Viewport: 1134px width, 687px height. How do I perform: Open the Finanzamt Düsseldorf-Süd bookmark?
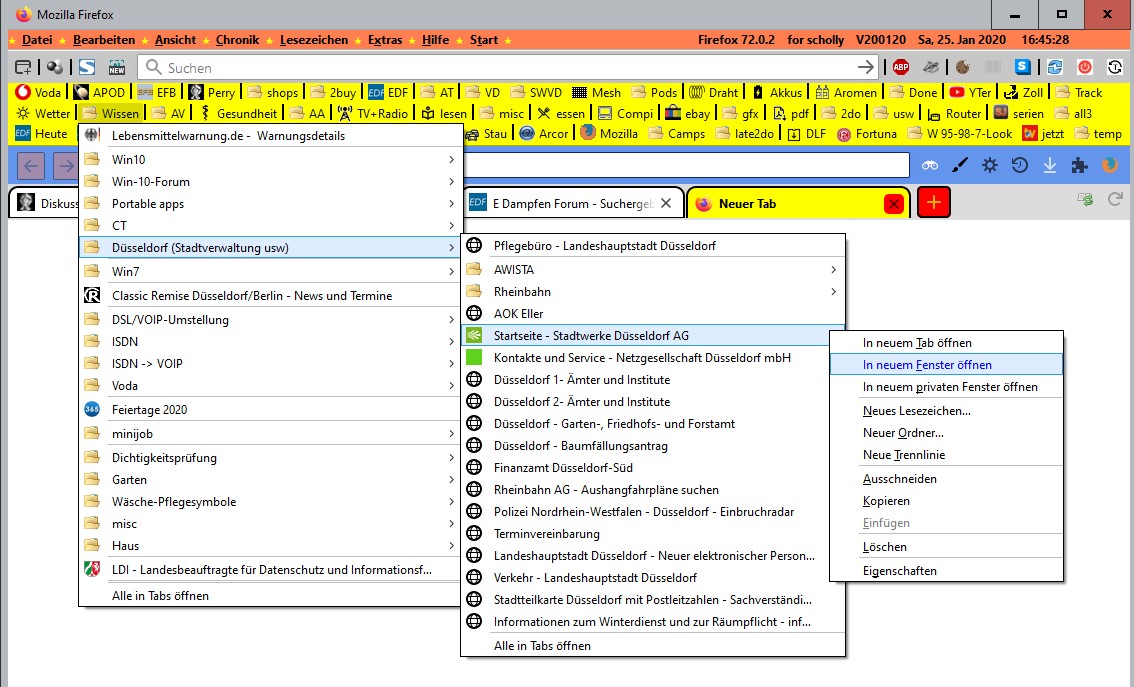(x=562, y=467)
